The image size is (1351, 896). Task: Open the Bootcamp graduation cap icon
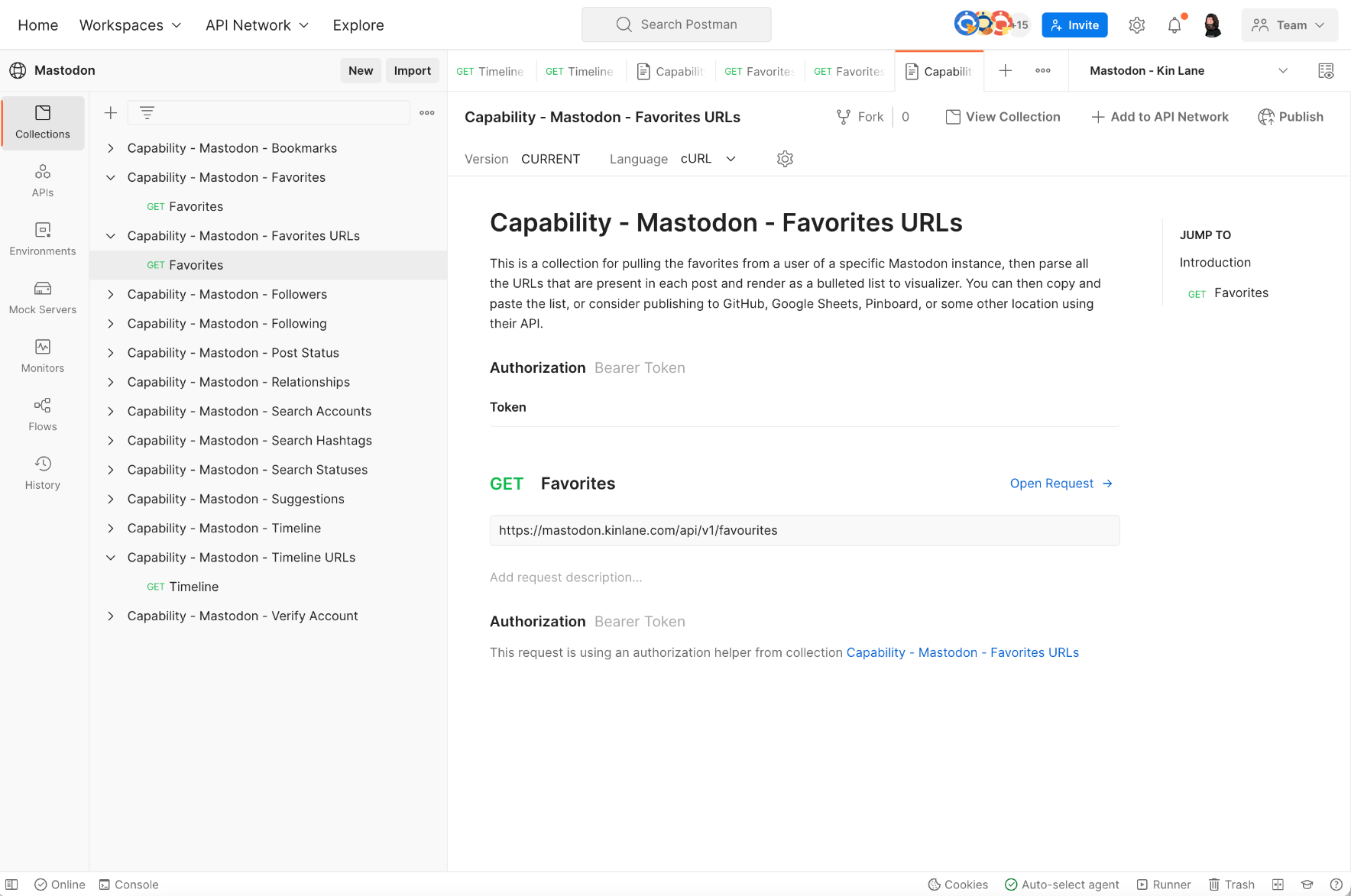pyautogui.click(x=1307, y=885)
